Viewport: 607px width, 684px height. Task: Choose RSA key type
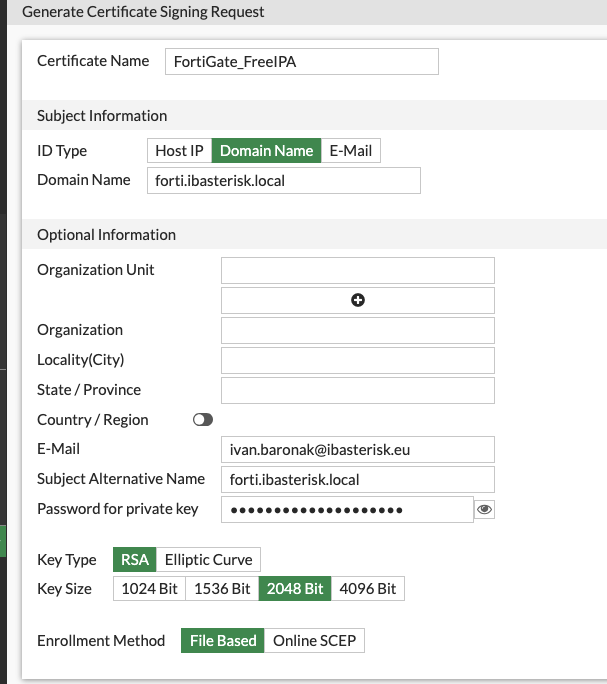134,560
